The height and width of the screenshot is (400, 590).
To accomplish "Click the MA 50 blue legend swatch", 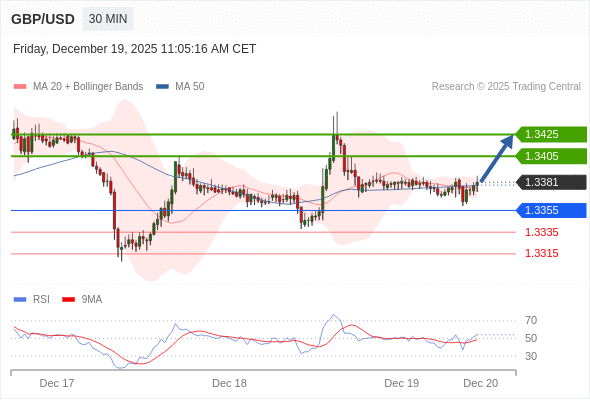I will click(162, 87).
